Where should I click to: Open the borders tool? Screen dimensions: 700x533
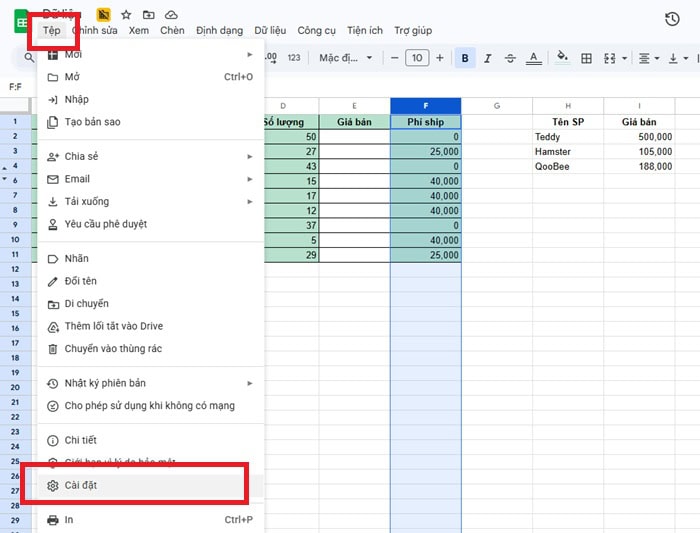coord(586,58)
